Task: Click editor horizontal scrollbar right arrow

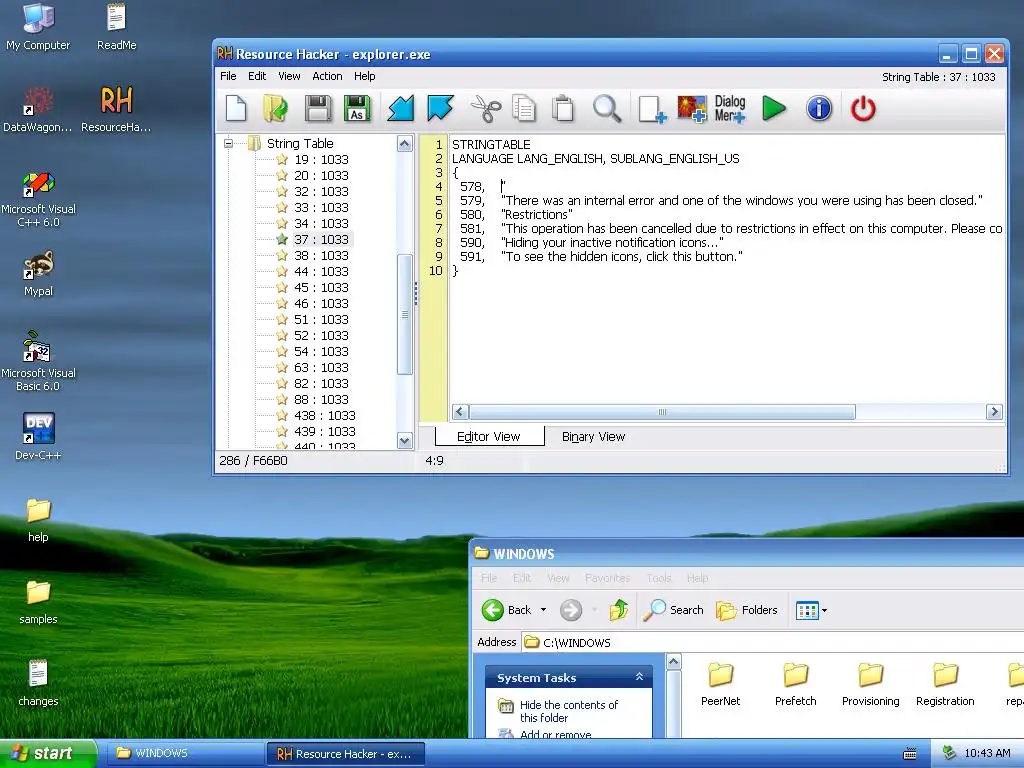Action: click(994, 411)
